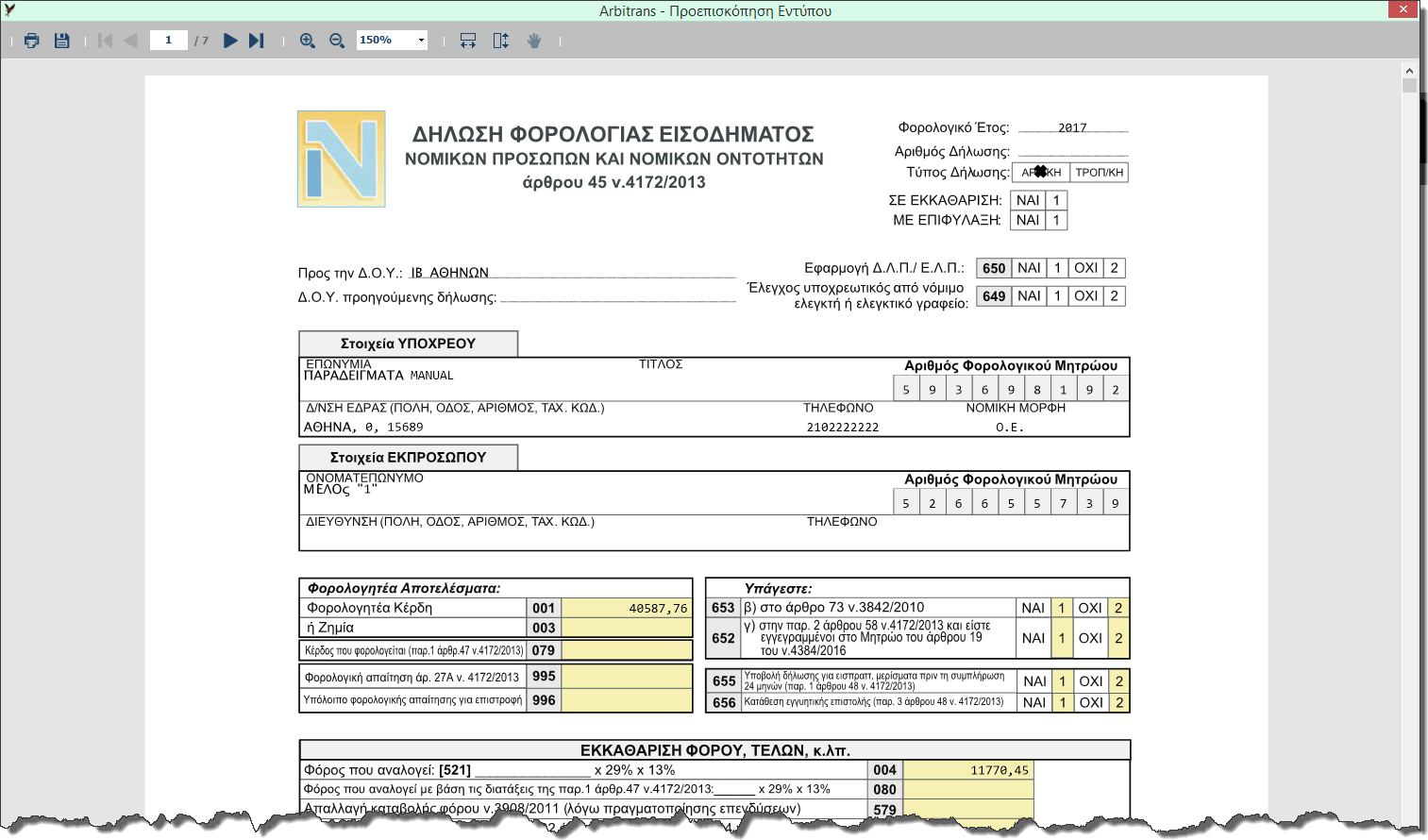Click the phone number 2102222222
This screenshot has width=1428, height=840.
(x=843, y=428)
